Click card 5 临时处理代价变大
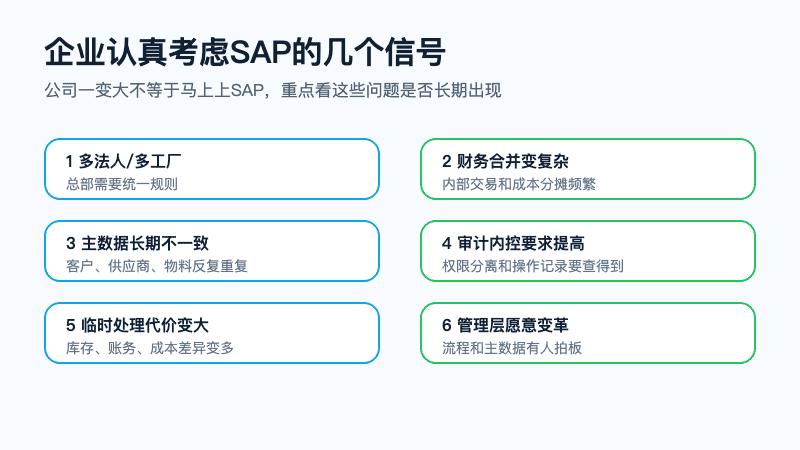This screenshot has width=800, height=450. pyautogui.click(x=212, y=333)
